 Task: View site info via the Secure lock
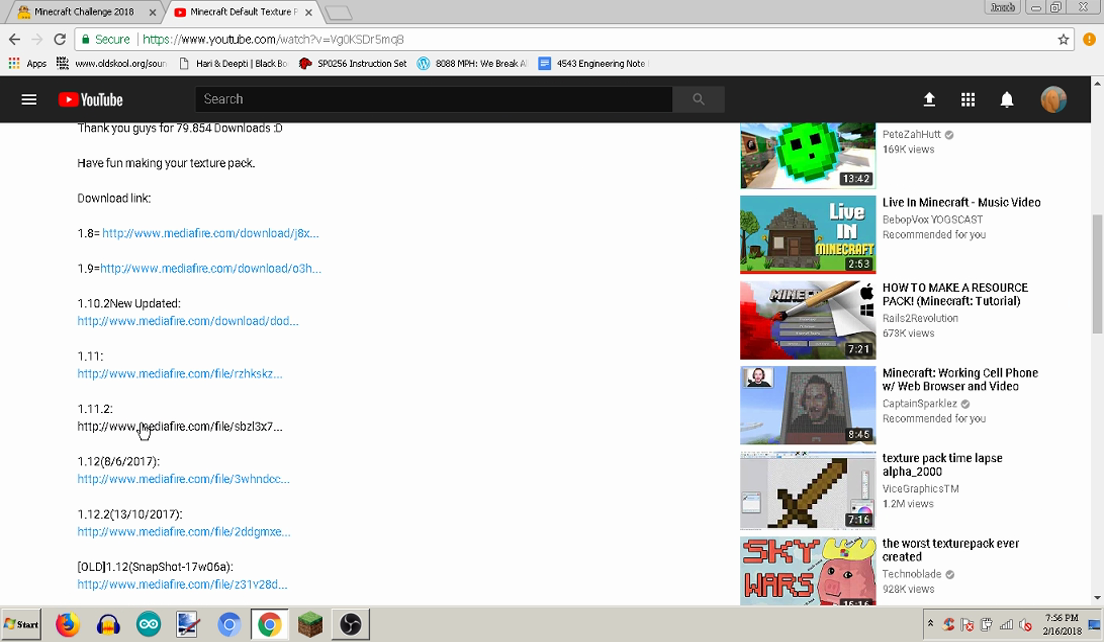[x=105, y=39]
